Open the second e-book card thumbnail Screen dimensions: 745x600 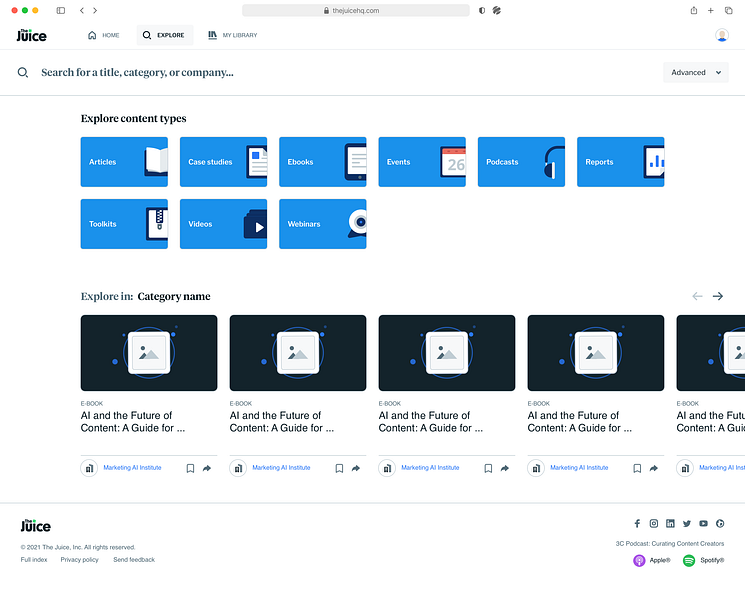[x=298, y=353]
